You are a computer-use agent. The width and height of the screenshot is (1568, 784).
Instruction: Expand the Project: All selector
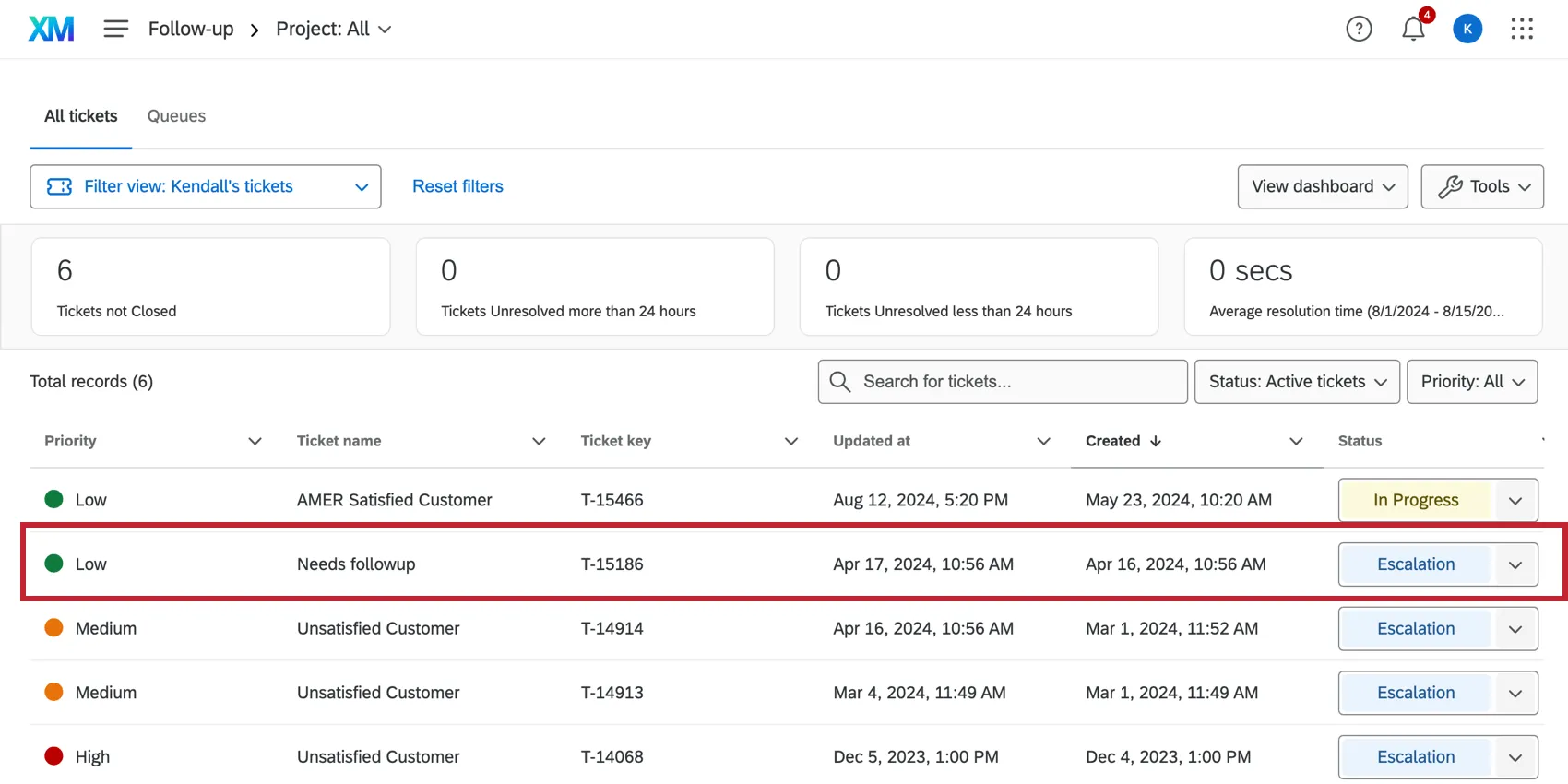tap(333, 30)
